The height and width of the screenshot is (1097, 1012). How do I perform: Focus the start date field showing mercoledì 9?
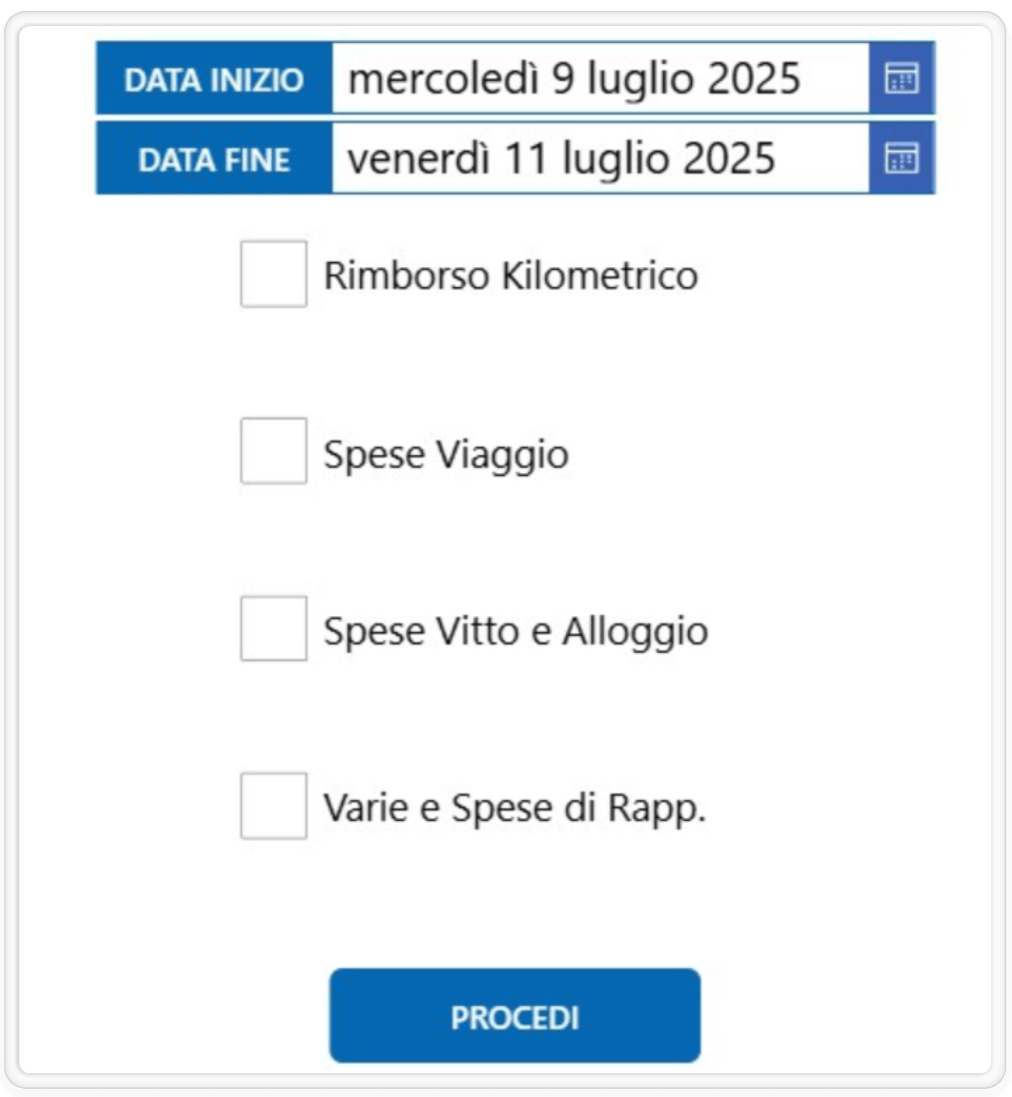click(x=601, y=78)
